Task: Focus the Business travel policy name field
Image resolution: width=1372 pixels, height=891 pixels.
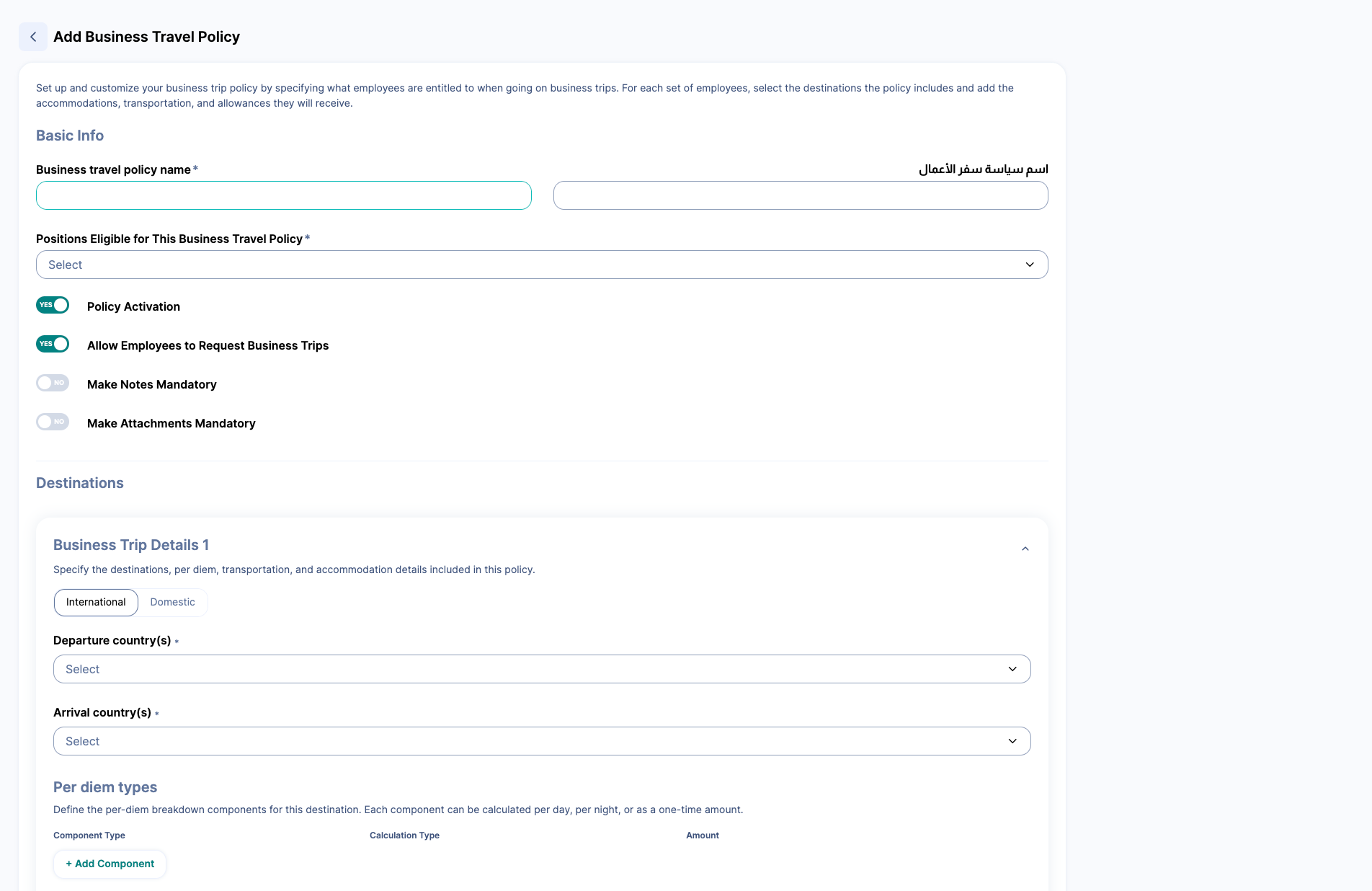Action: [x=284, y=195]
